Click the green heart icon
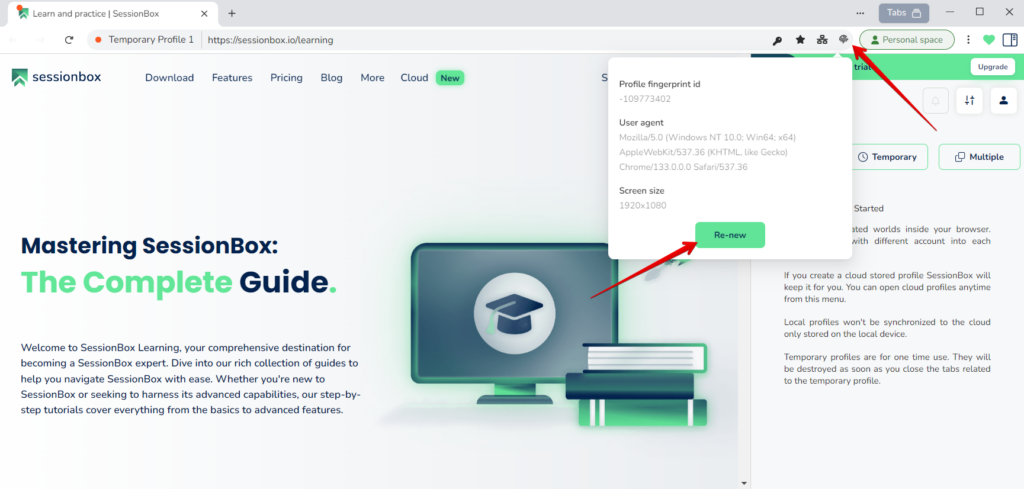Image resolution: width=1024 pixels, height=489 pixels. (989, 40)
